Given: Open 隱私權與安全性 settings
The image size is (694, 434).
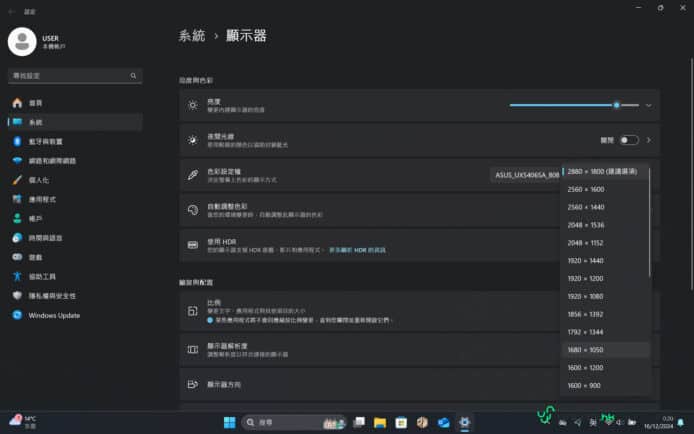Looking at the screenshot, I should pyautogui.click(x=52, y=295).
